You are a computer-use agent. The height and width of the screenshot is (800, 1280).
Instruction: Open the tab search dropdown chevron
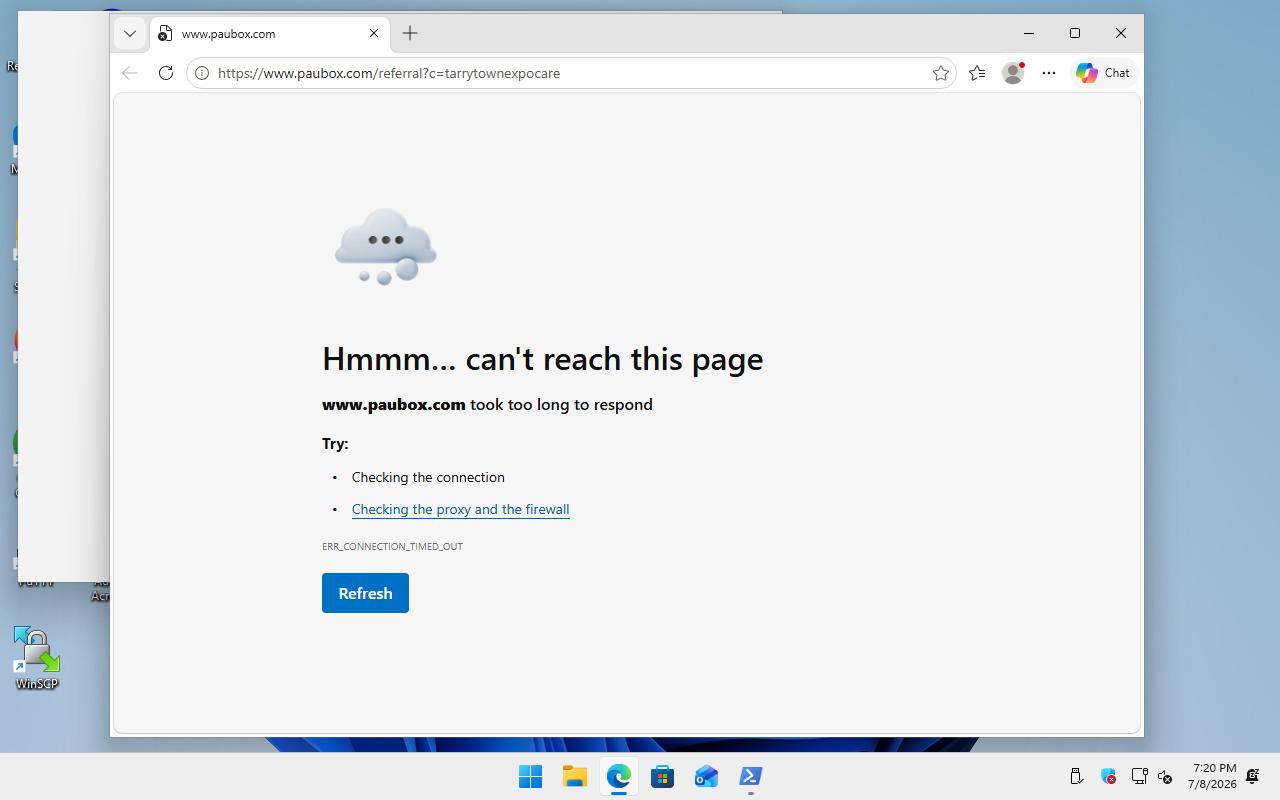[x=130, y=33]
